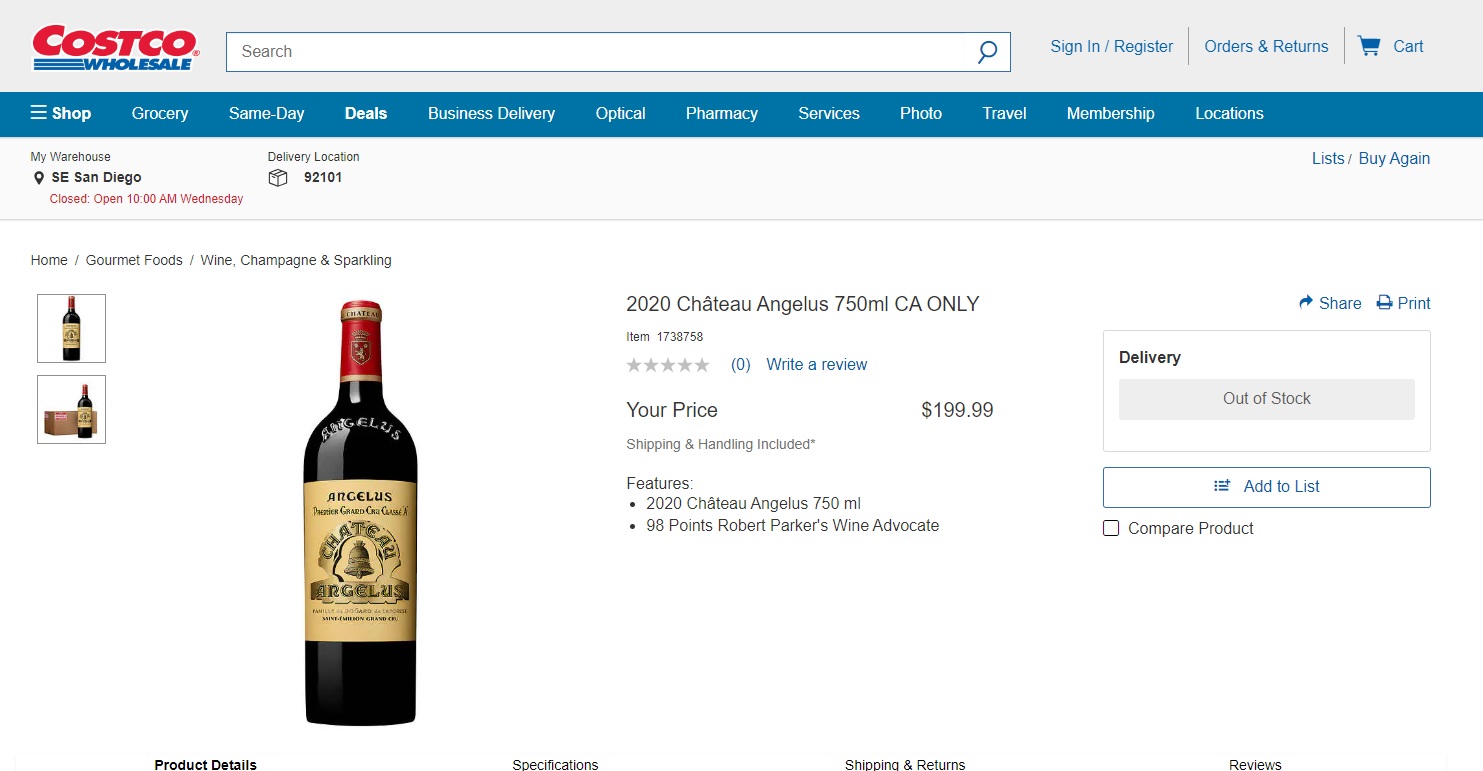This screenshot has height=771, width=1483.
Task: Enable the Compare Product checkbox
Action: [x=1111, y=528]
